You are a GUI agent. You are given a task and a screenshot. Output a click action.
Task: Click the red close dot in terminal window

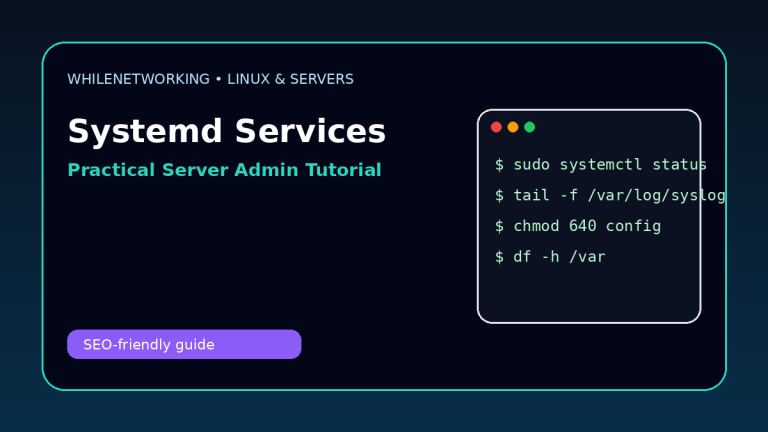click(x=496, y=127)
